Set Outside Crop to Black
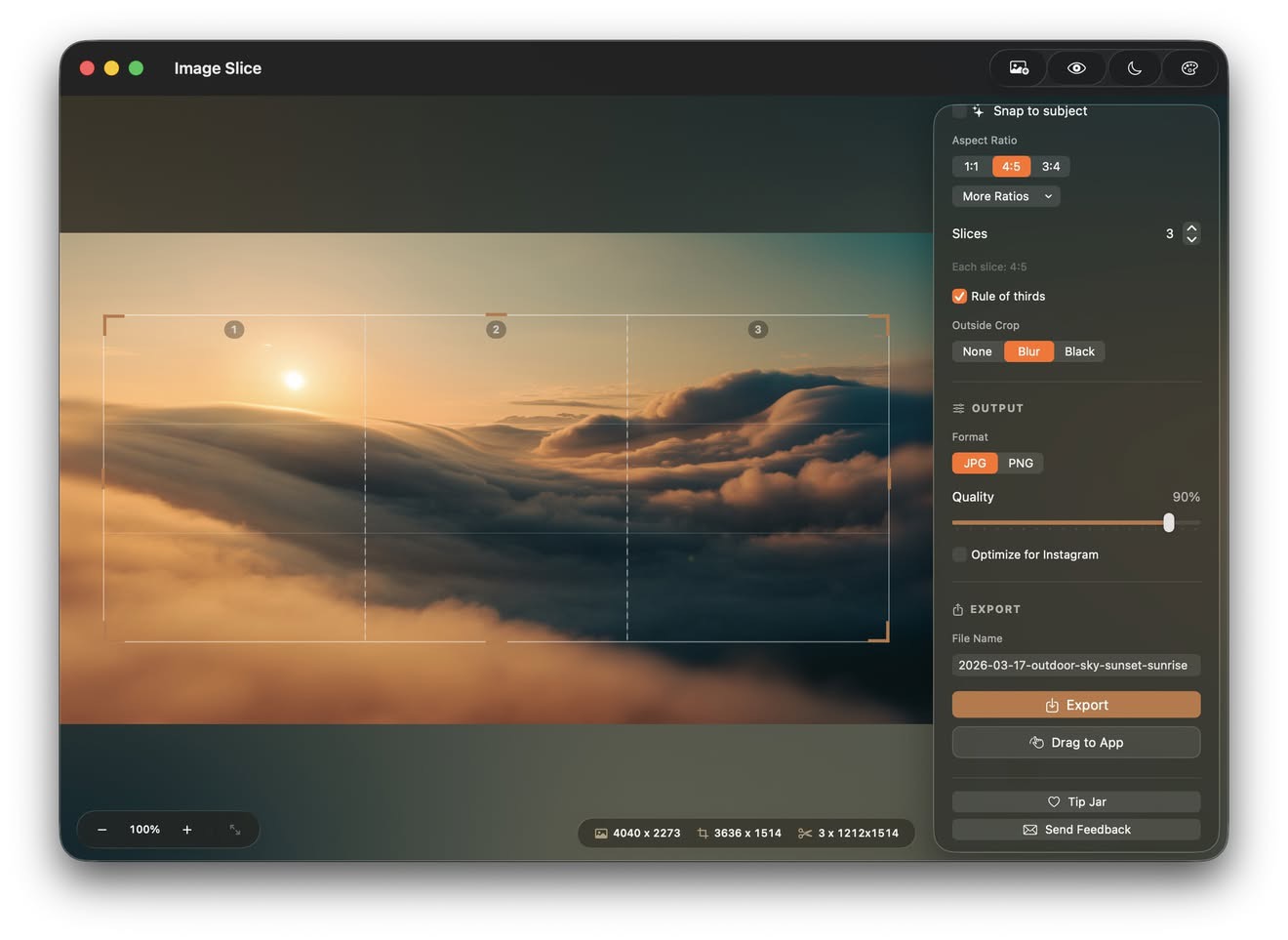Screen dimensions: 1288x940 click(x=1079, y=351)
